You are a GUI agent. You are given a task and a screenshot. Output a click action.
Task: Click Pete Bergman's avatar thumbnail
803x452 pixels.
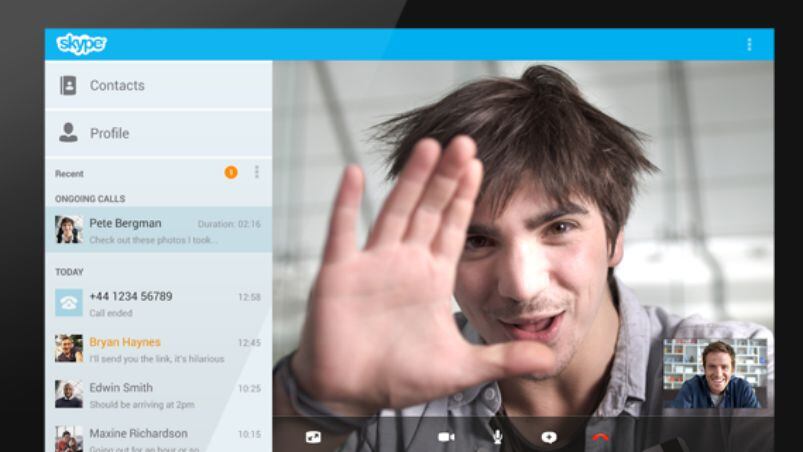(69, 229)
